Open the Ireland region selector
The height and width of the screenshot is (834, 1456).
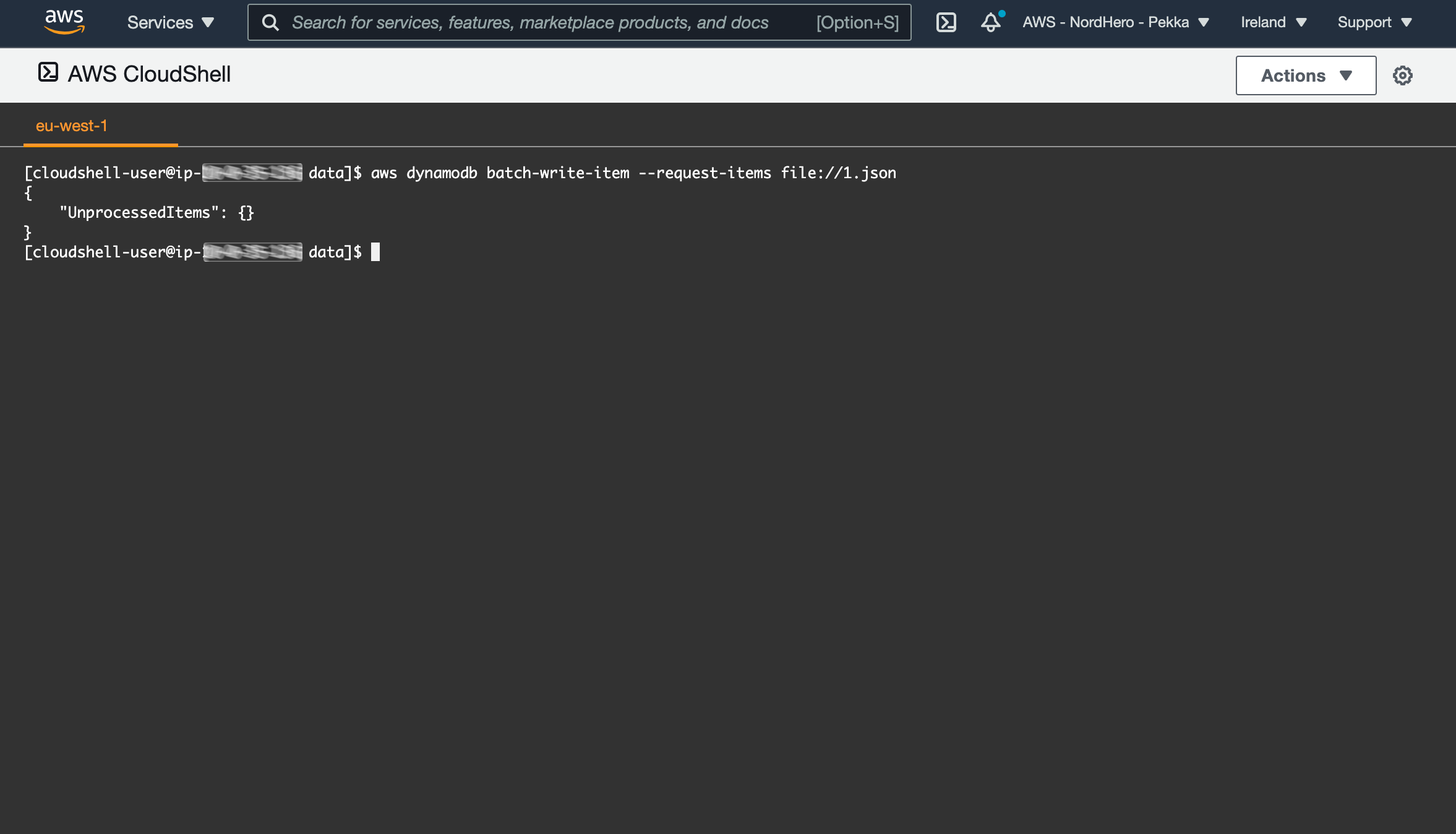tap(1273, 22)
